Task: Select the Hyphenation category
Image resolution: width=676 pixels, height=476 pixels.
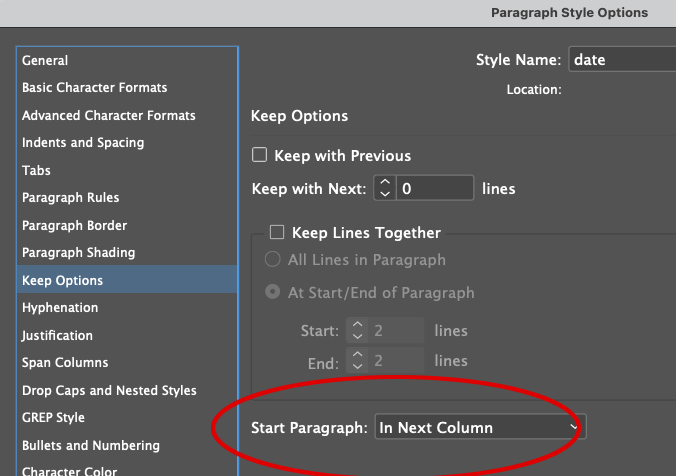Action: (x=60, y=308)
